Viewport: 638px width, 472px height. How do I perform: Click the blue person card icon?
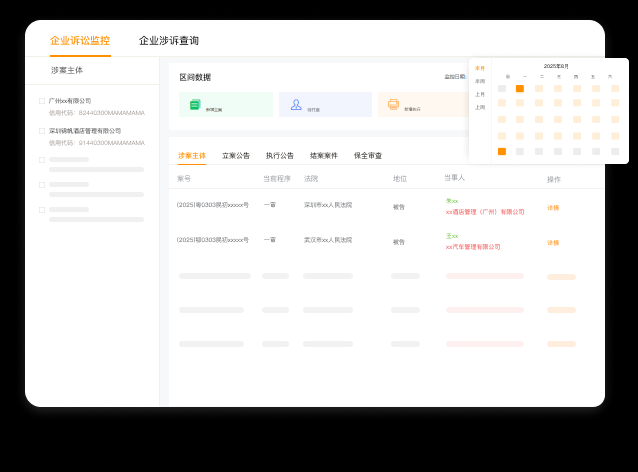(296, 105)
